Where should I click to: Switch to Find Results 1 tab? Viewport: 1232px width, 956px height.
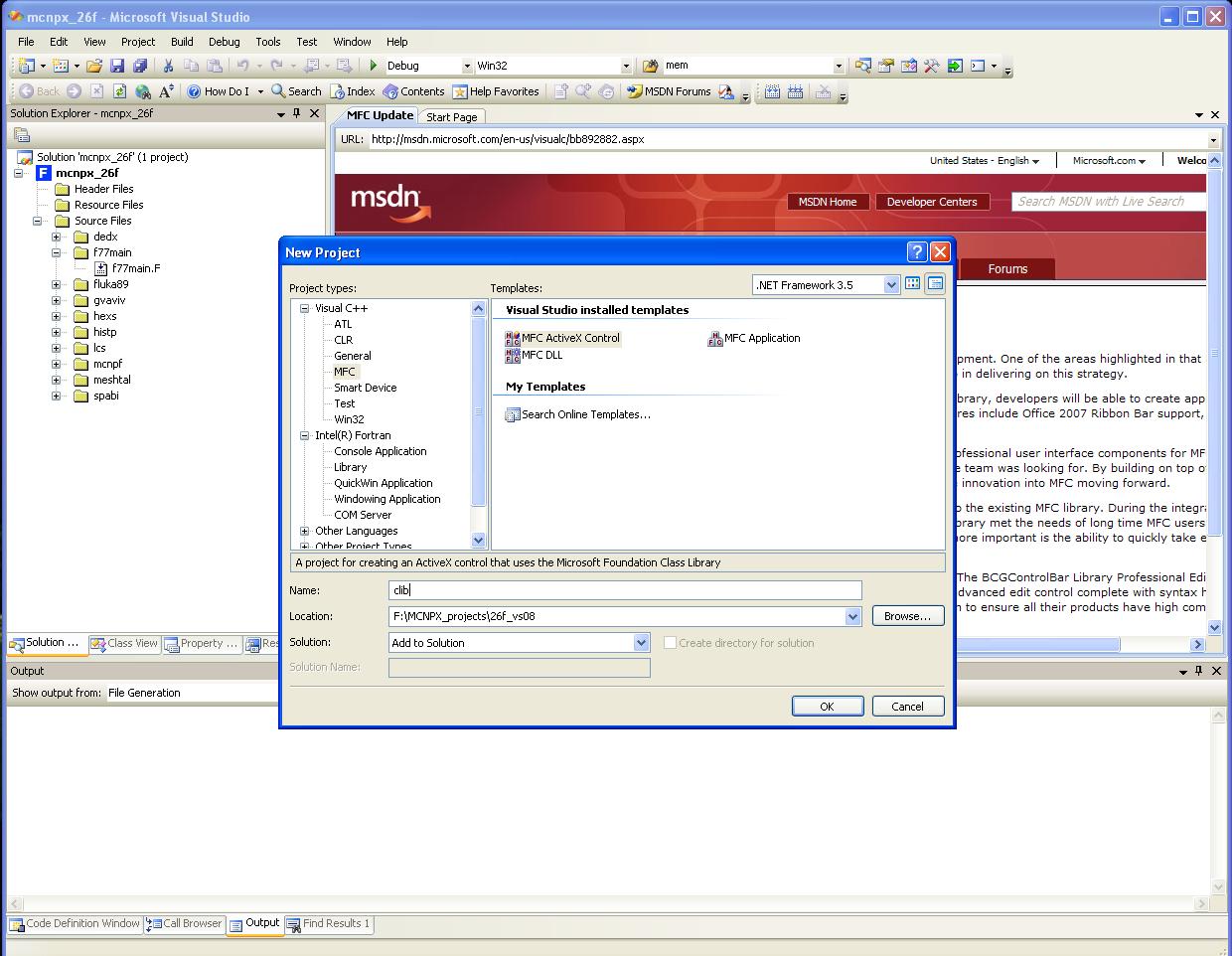329,923
